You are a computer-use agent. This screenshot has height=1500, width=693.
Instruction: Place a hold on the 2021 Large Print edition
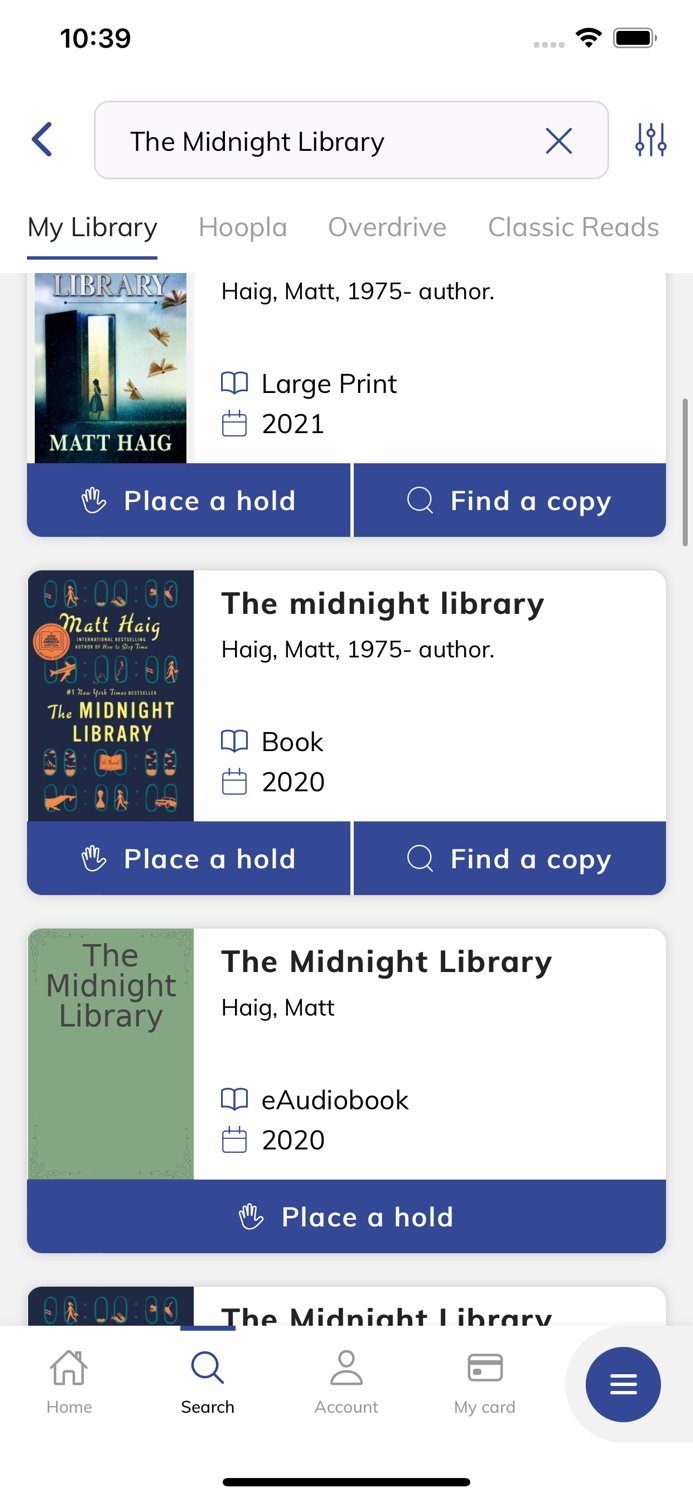coord(188,500)
